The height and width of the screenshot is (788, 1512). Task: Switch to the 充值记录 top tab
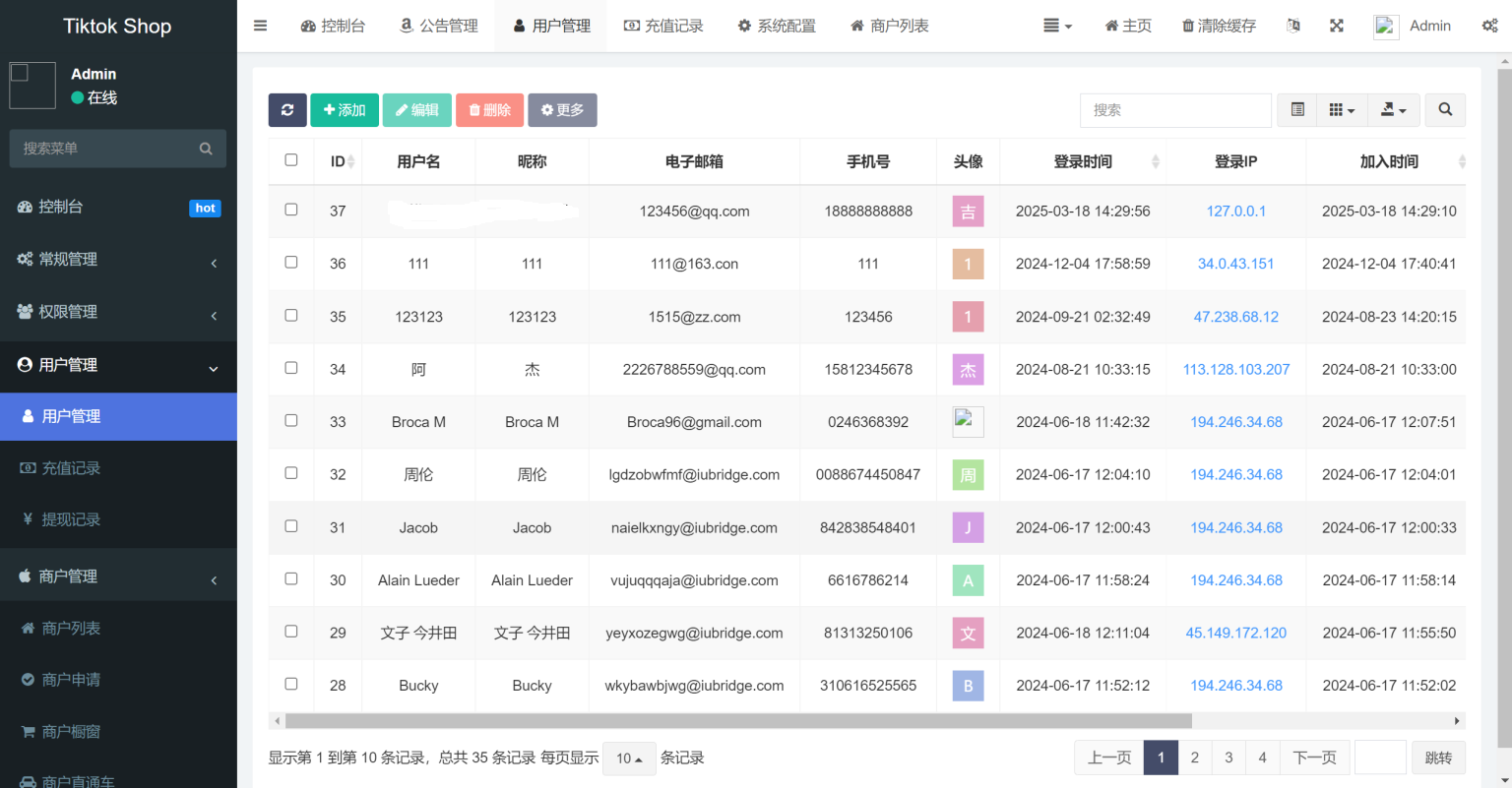tap(663, 26)
